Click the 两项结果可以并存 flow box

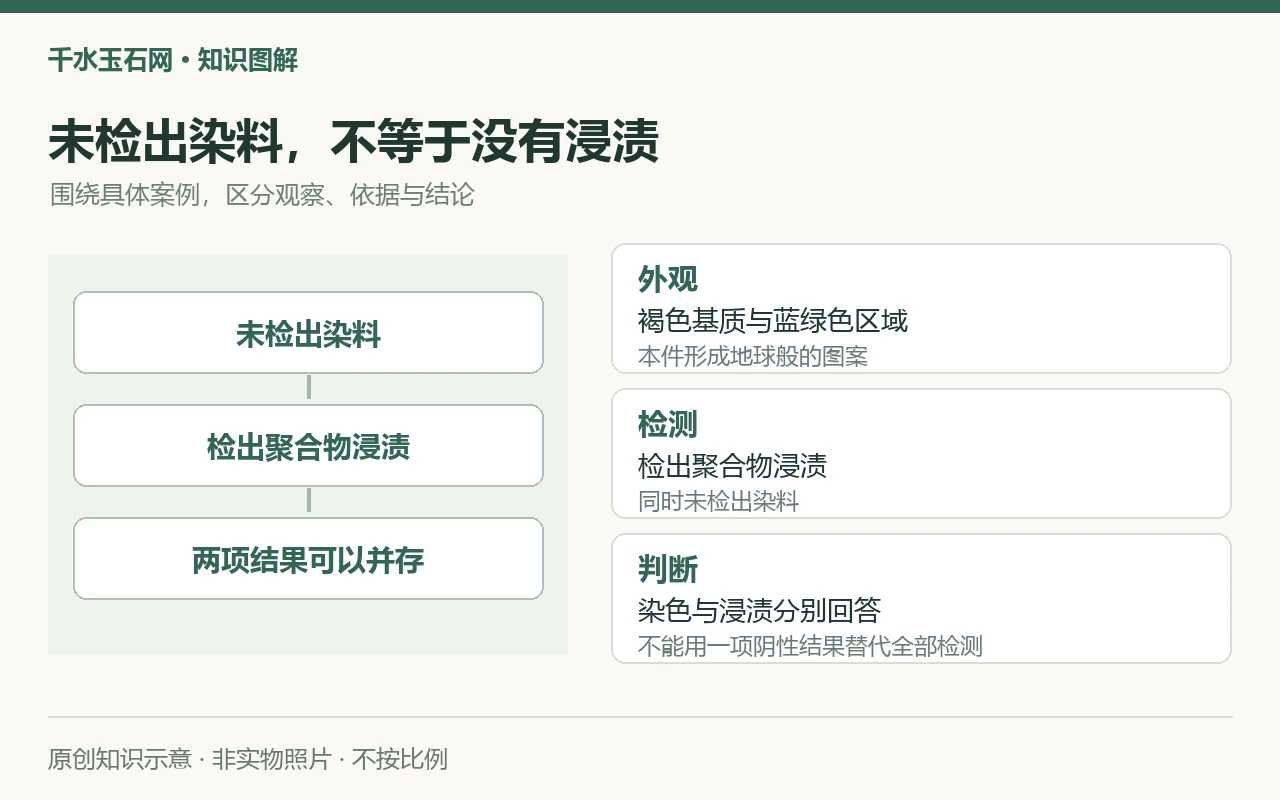[x=308, y=559]
